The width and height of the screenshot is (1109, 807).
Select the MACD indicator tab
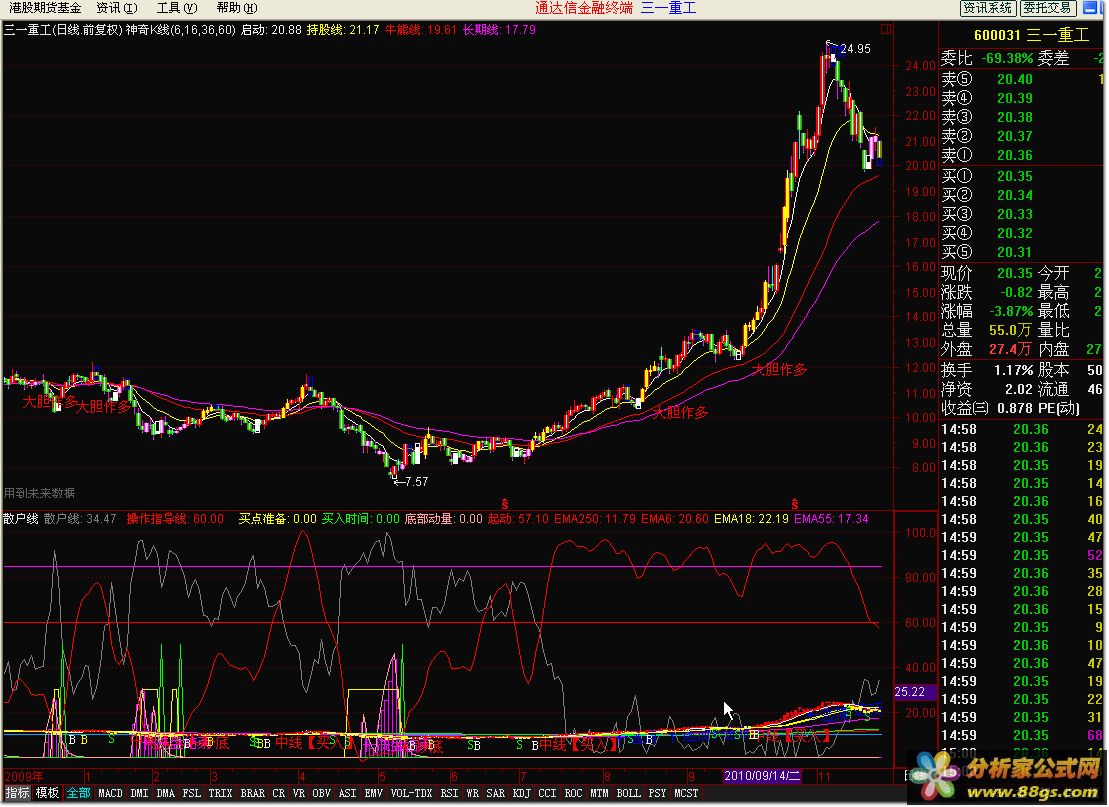[110, 794]
